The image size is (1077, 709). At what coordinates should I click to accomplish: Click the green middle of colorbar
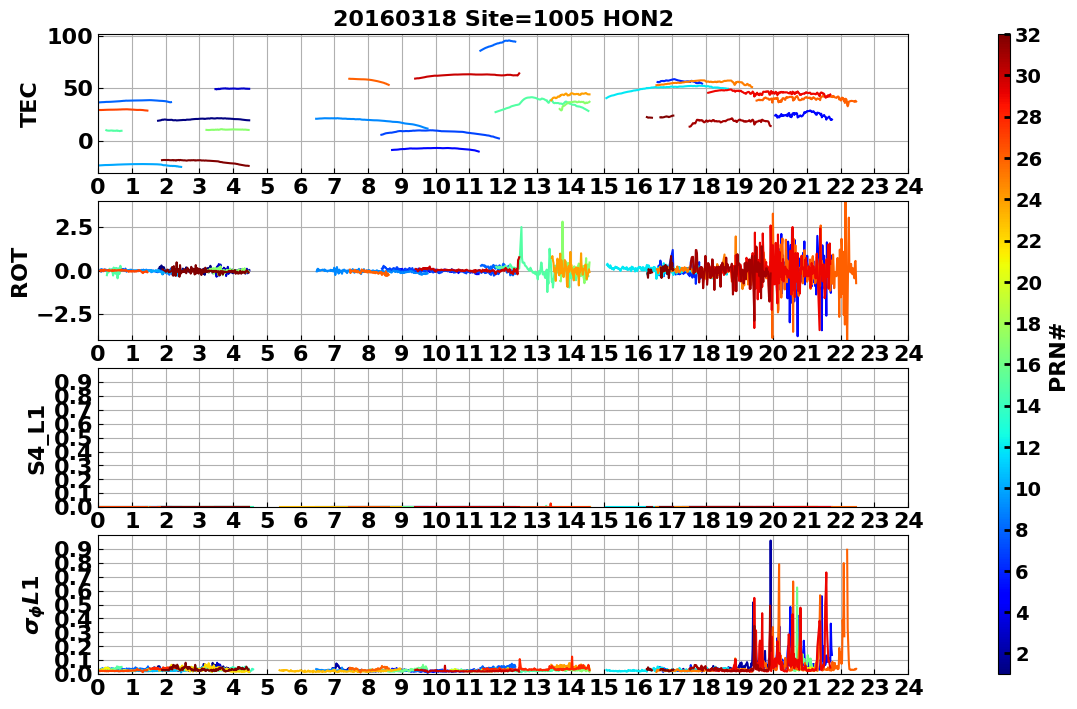pos(1004,354)
